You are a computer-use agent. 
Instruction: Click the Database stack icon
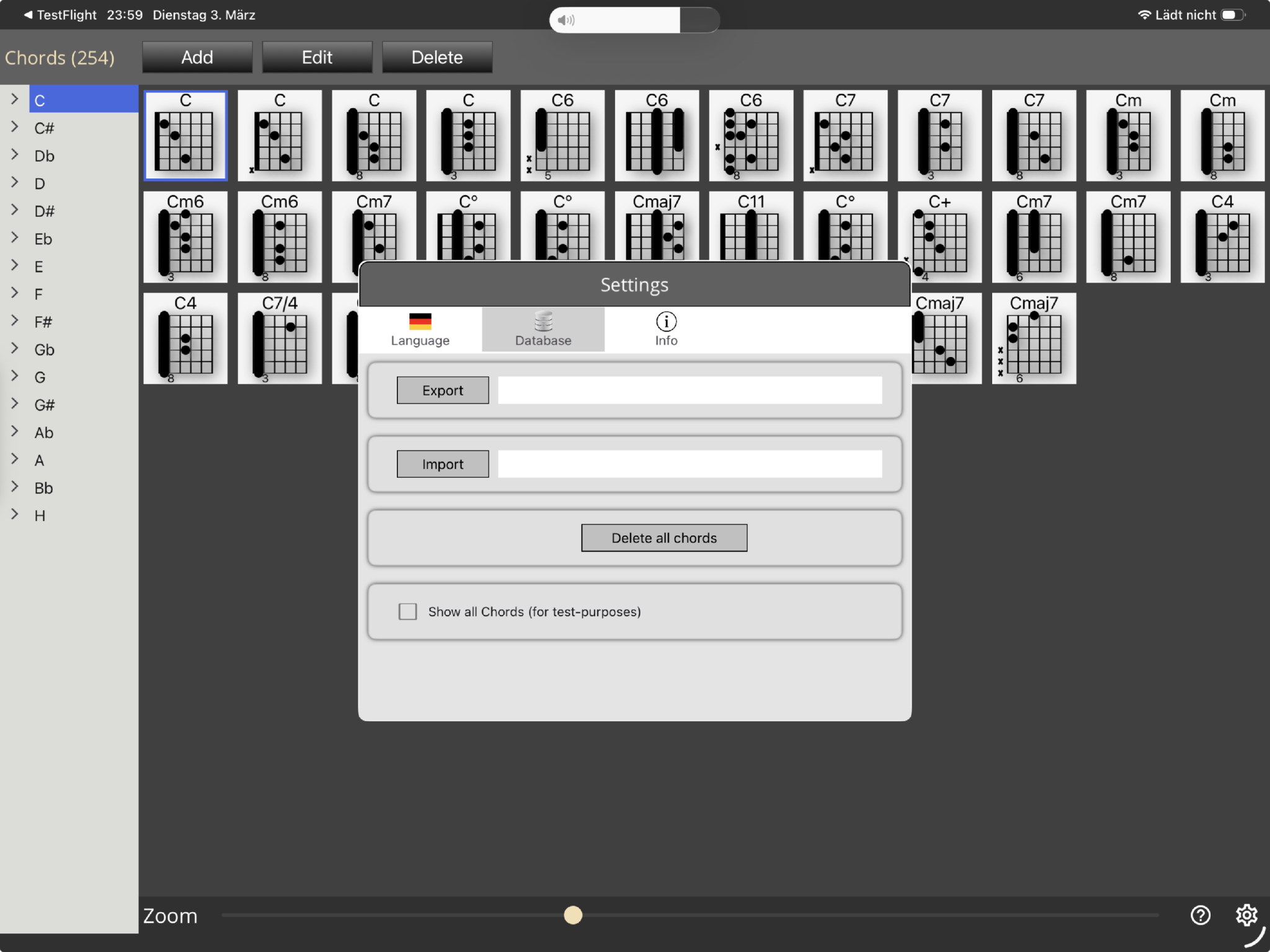click(x=543, y=322)
